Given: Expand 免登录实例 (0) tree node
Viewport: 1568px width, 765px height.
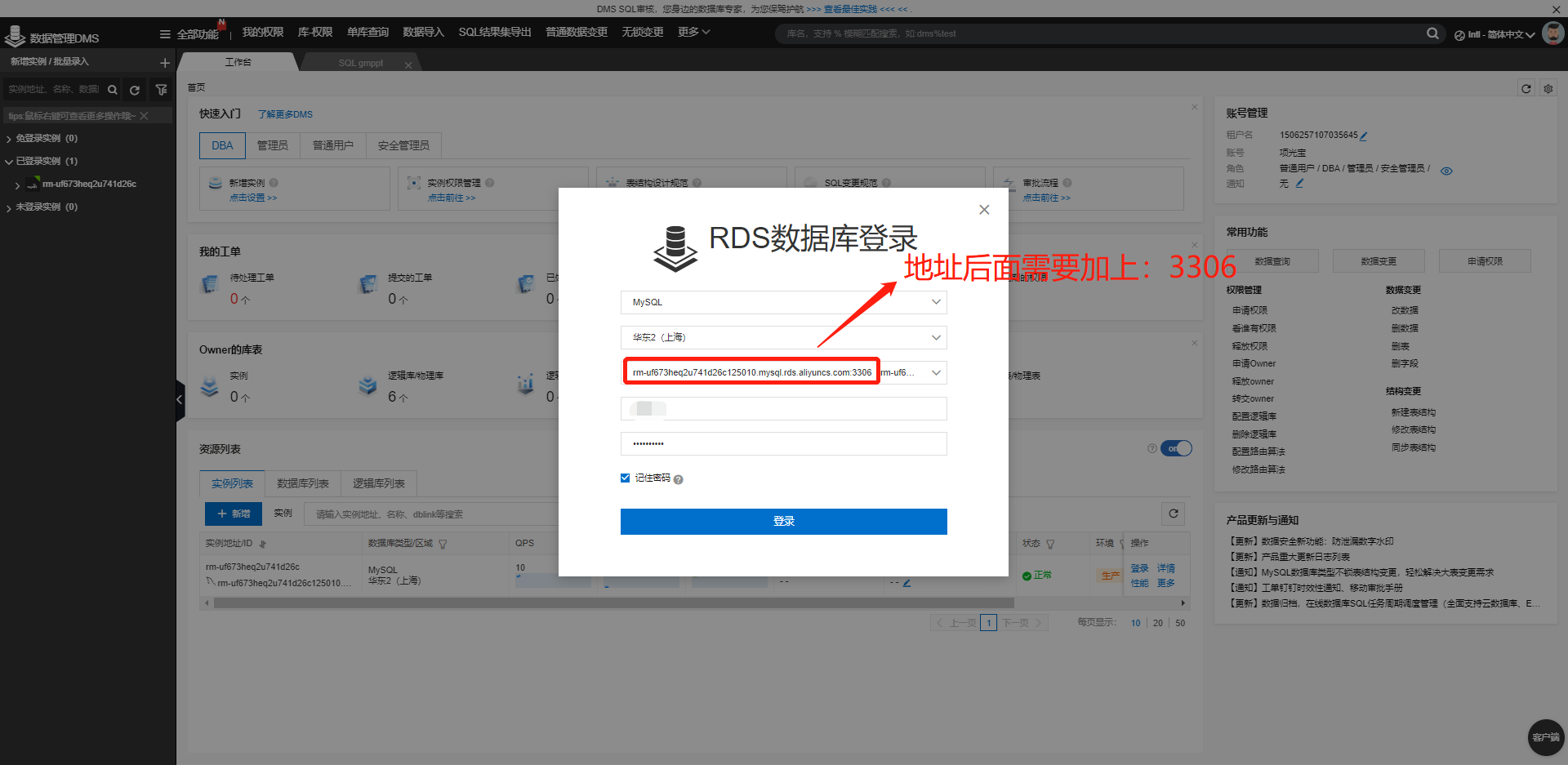Looking at the screenshot, I should tap(9, 139).
